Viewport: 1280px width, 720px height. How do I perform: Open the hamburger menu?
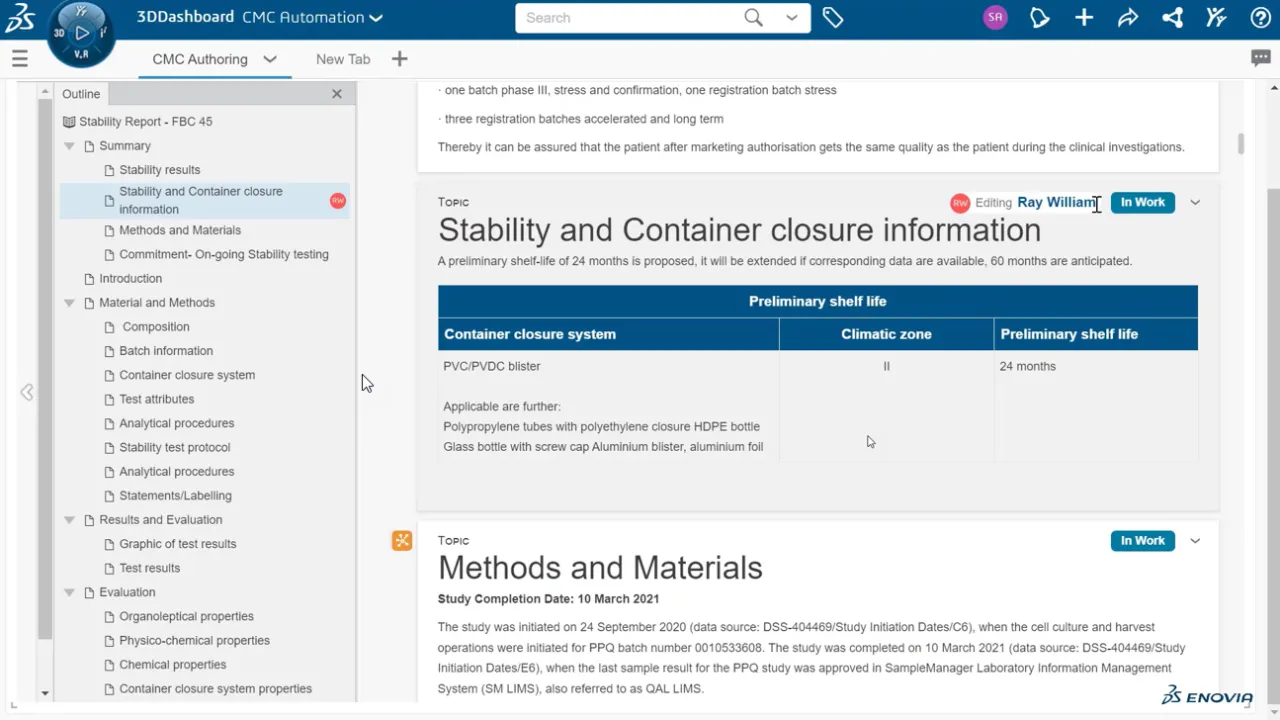(x=20, y=59)
